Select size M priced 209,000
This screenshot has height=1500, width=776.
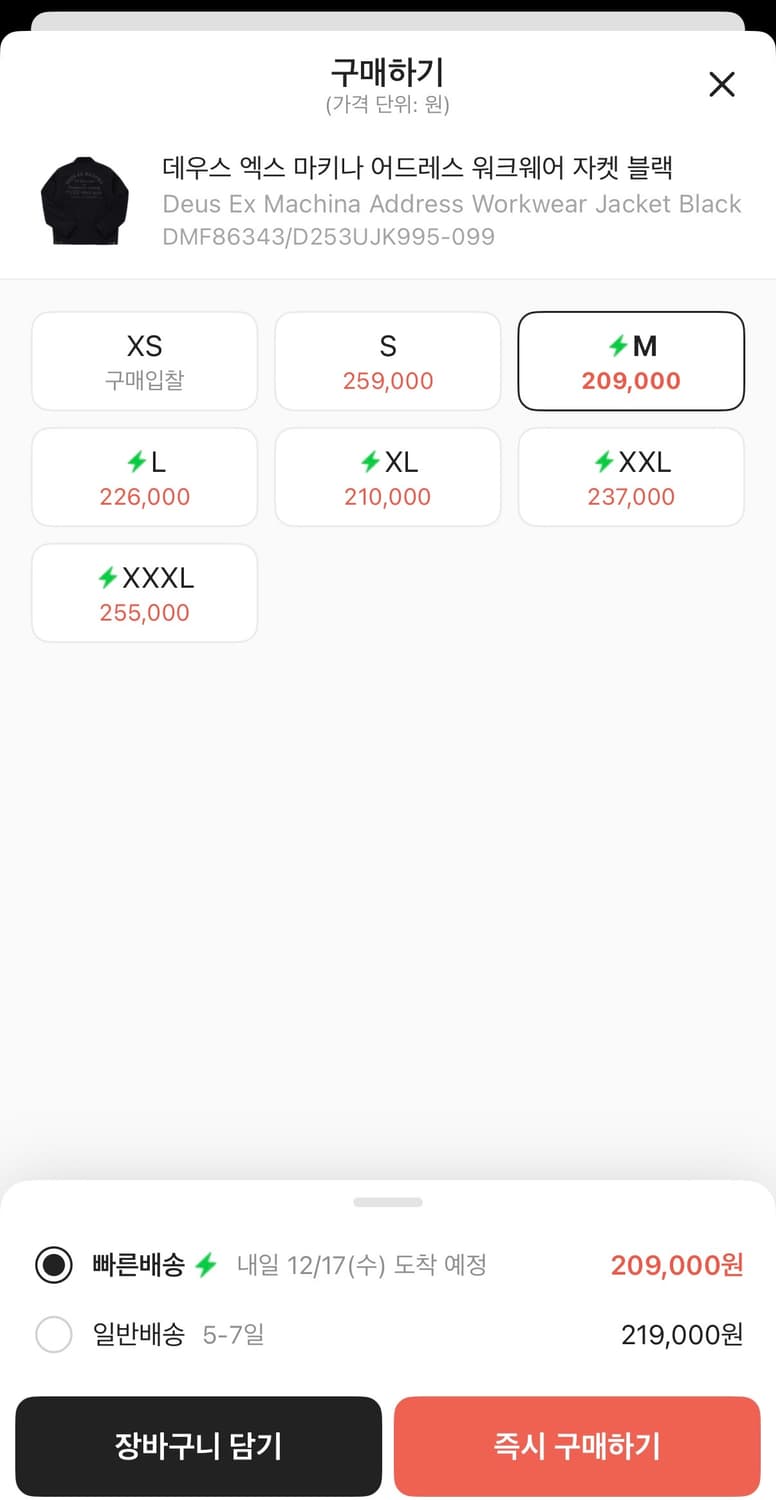(631, 361)
